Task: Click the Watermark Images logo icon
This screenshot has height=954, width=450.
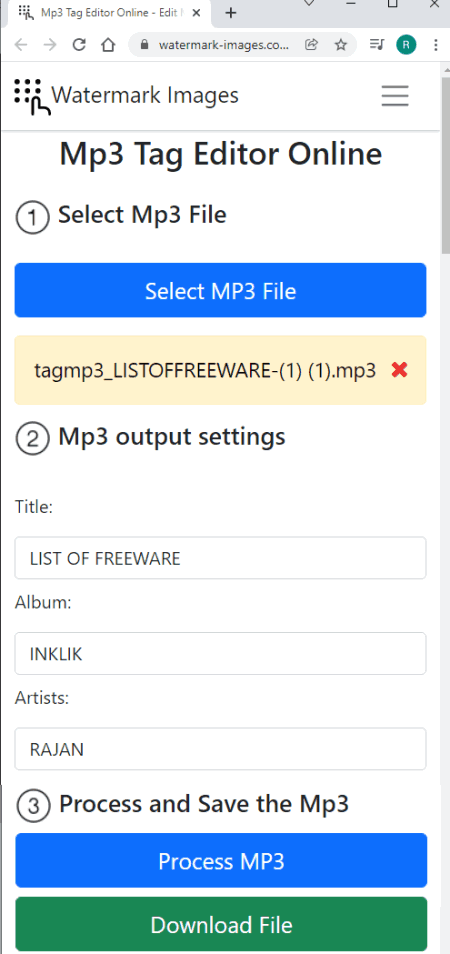Action: tap(30, 97)
